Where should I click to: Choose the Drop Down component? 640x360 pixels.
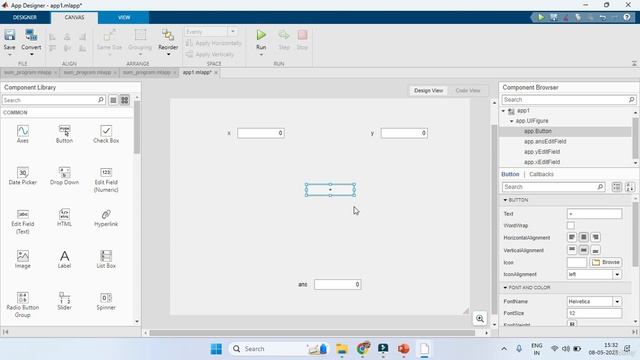[64, 176]
